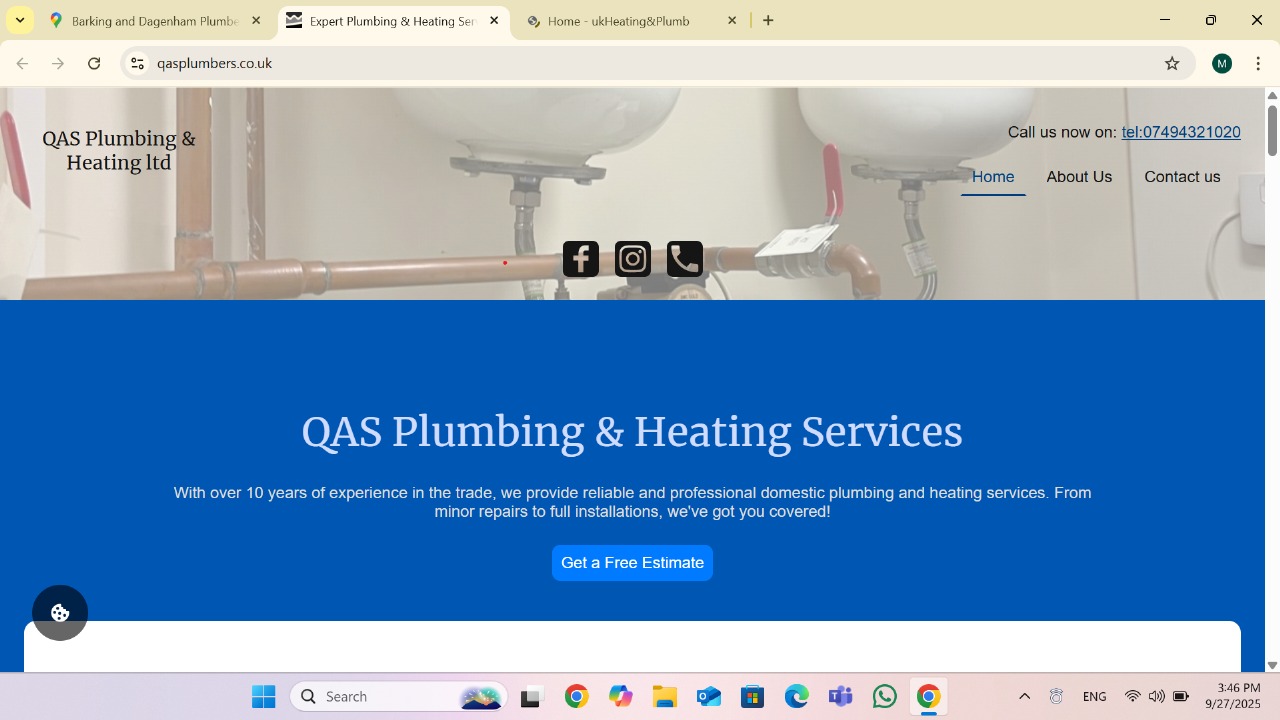Switch to Home - ukHeating&Plumb tab
Screen dimensions: 1280x720
click(632, 20)
